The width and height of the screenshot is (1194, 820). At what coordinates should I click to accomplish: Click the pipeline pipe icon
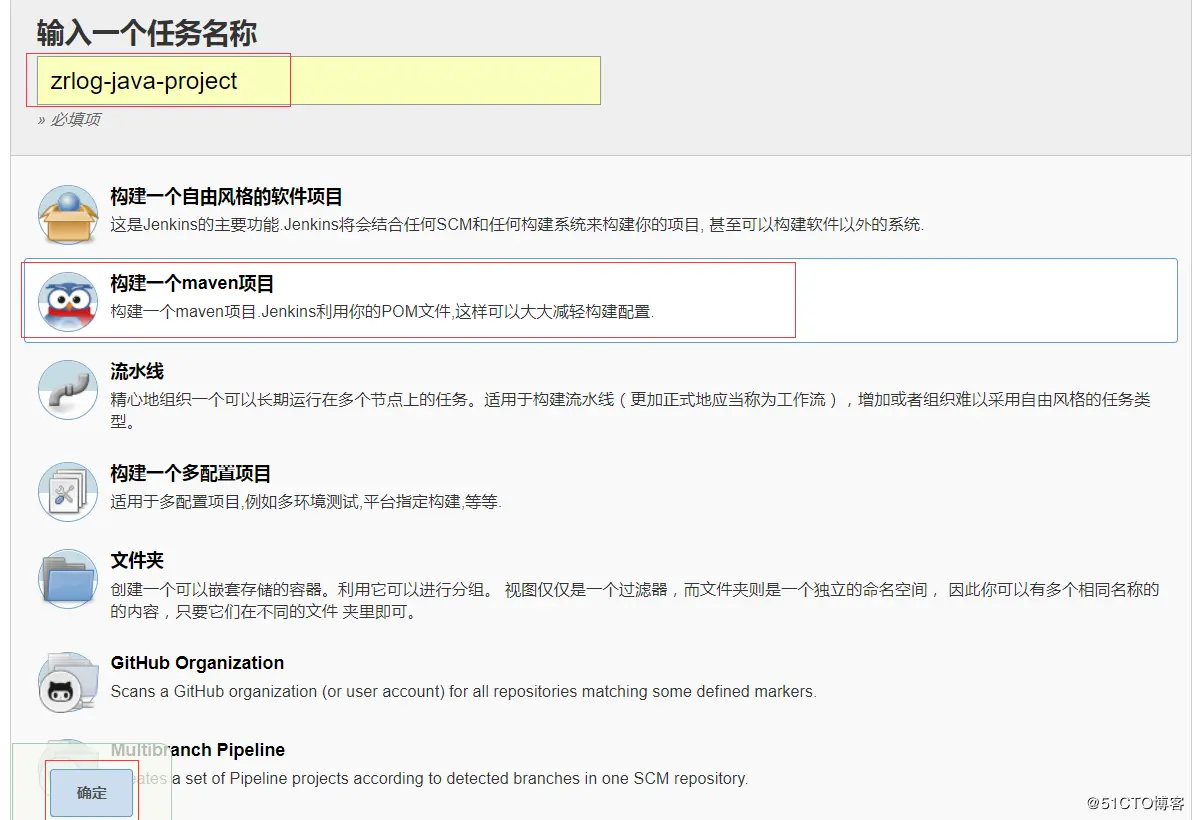coord(68,390)
